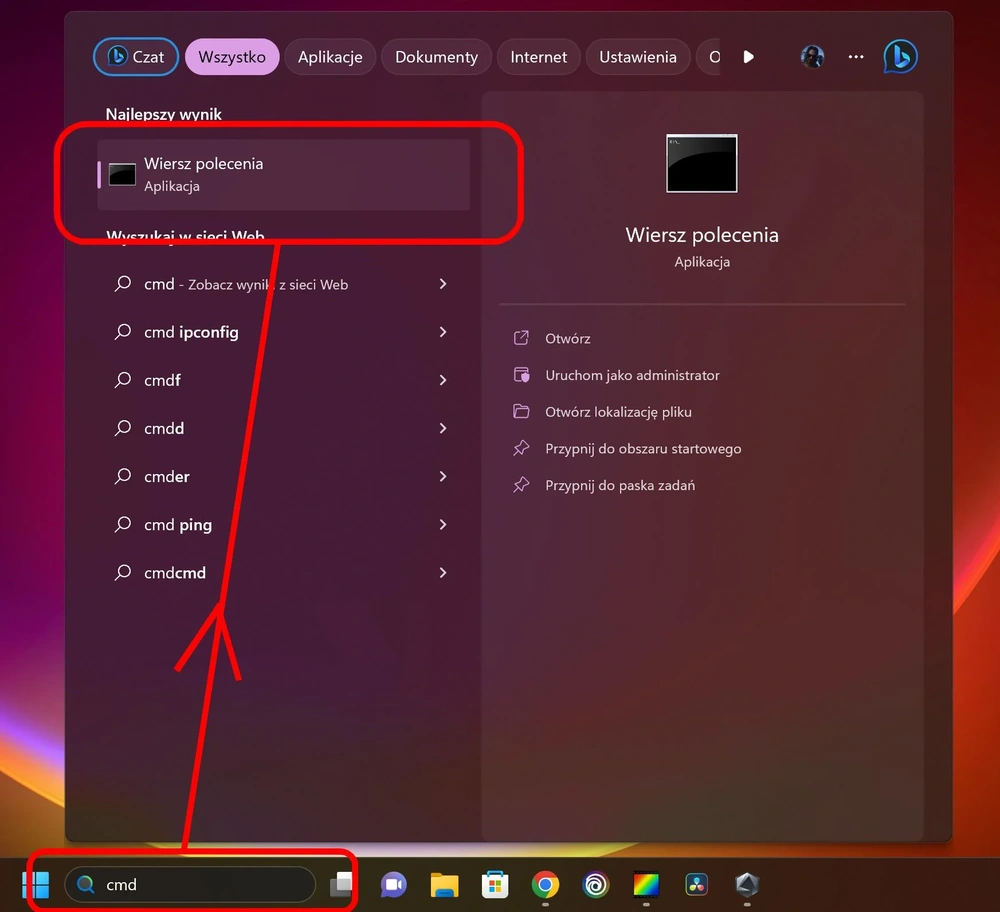Open the rainbow-colored app on the taskbar

coord(646,885)
